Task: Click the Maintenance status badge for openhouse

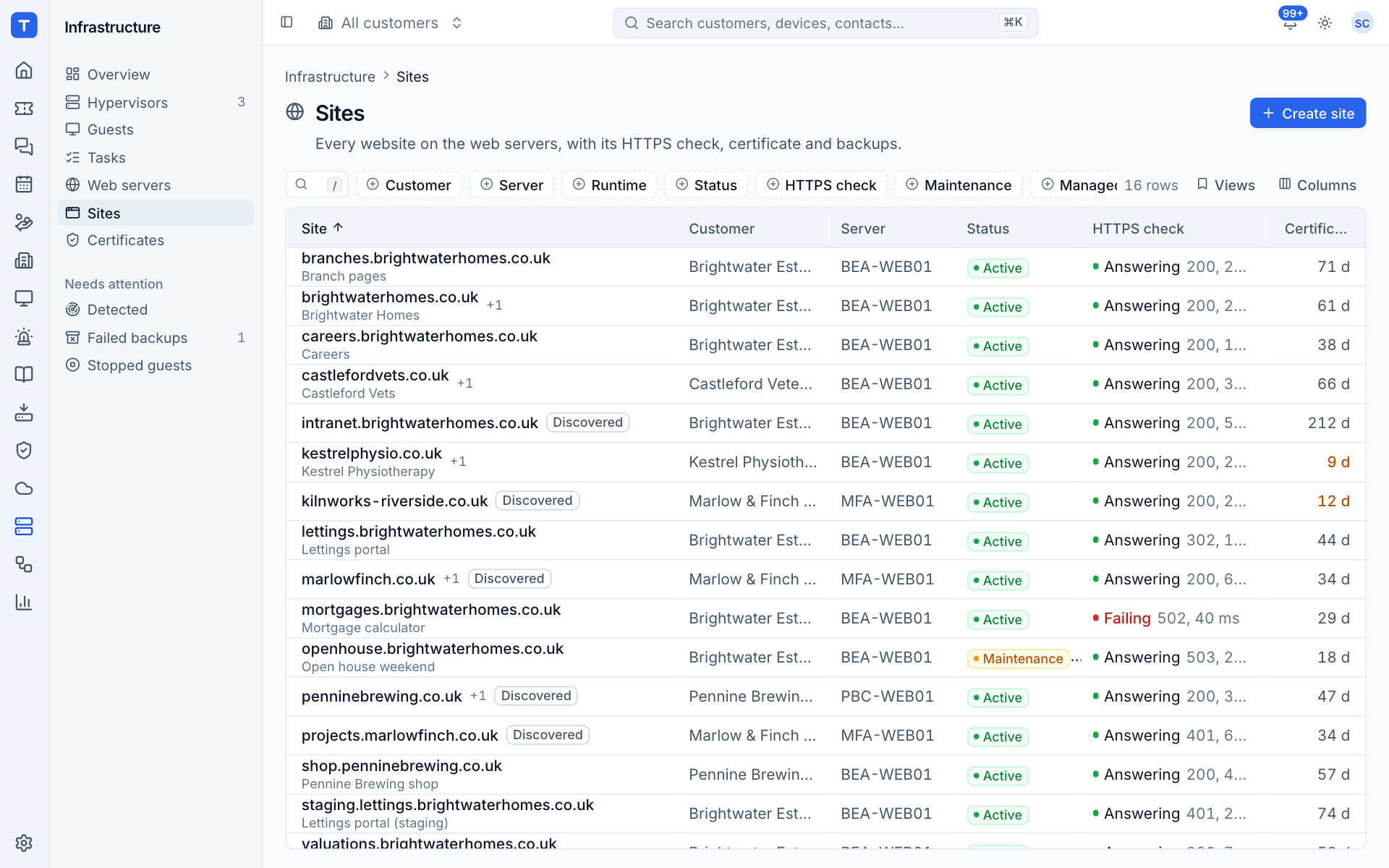Action: coord(1018,659)
